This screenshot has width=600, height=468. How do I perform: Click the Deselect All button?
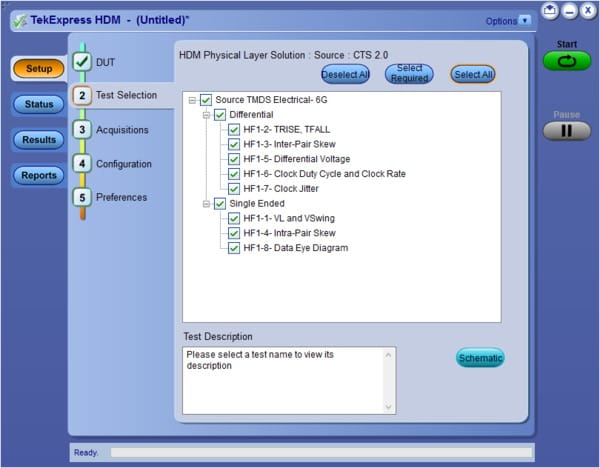[x=345, y=74]
